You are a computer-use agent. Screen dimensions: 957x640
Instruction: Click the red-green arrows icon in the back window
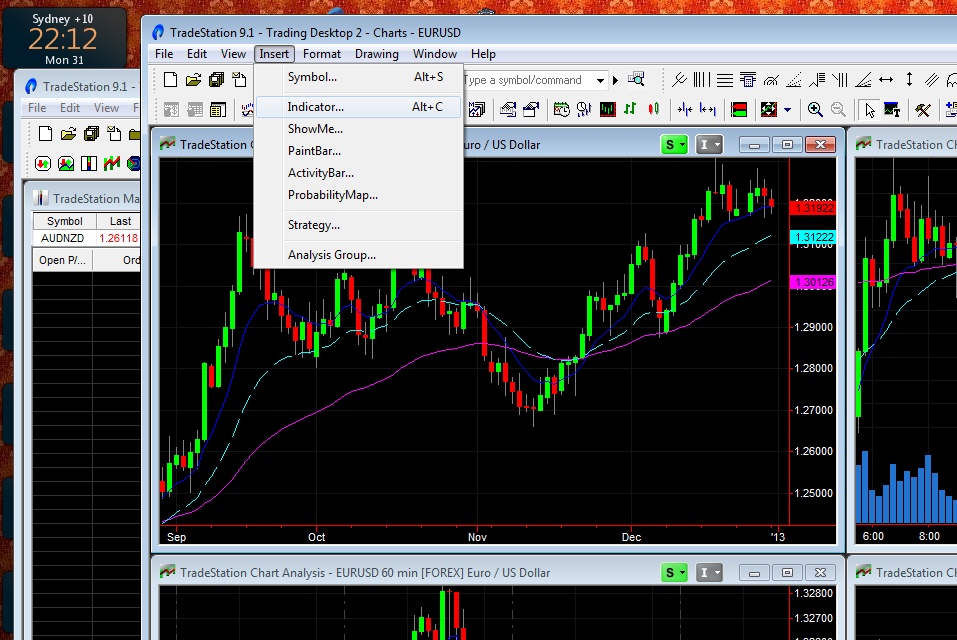pyautogui.click(x=43, y=164)
